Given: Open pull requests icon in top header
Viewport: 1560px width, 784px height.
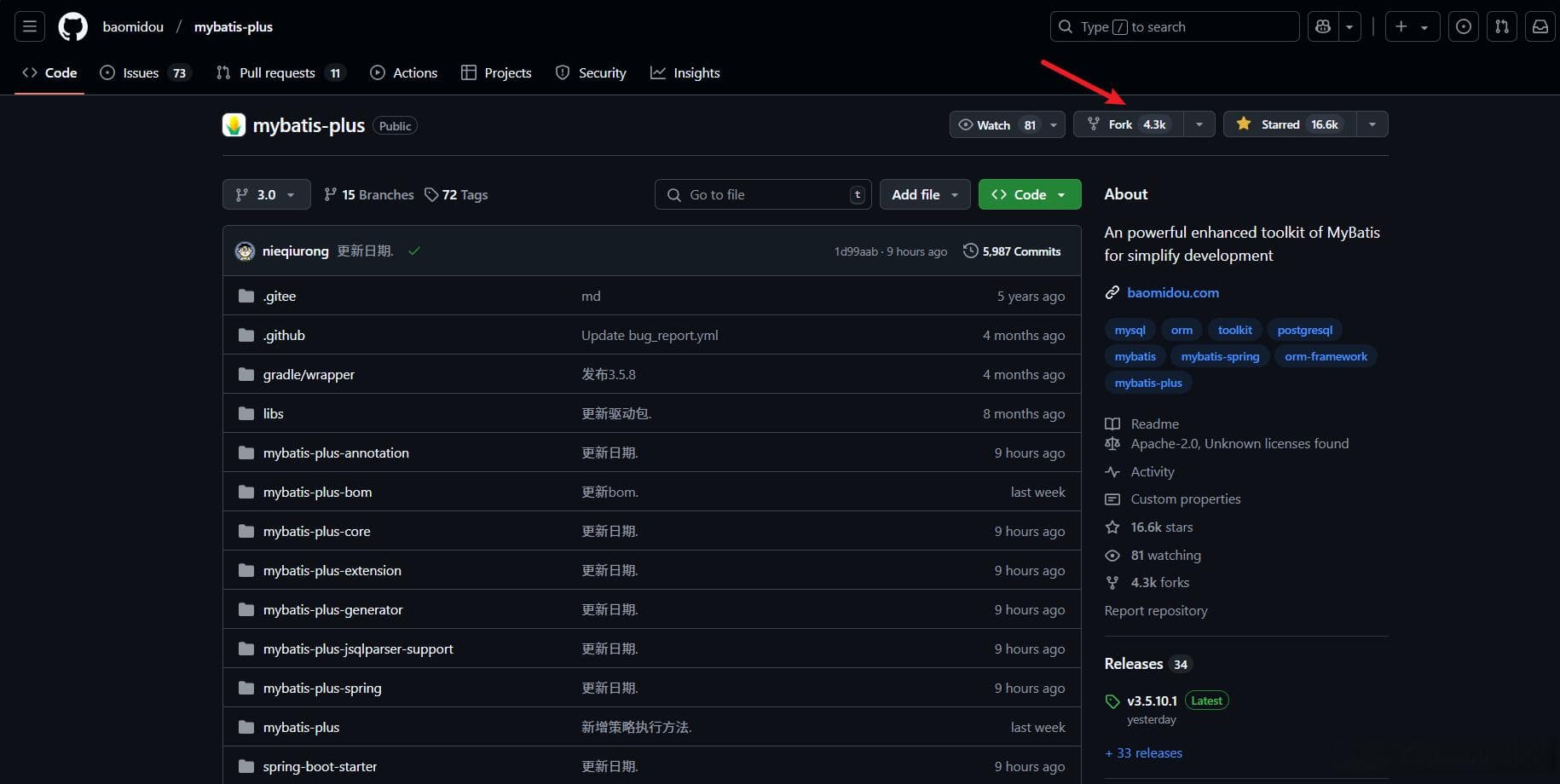Looking at the screenshot, I should point(1502,26).
